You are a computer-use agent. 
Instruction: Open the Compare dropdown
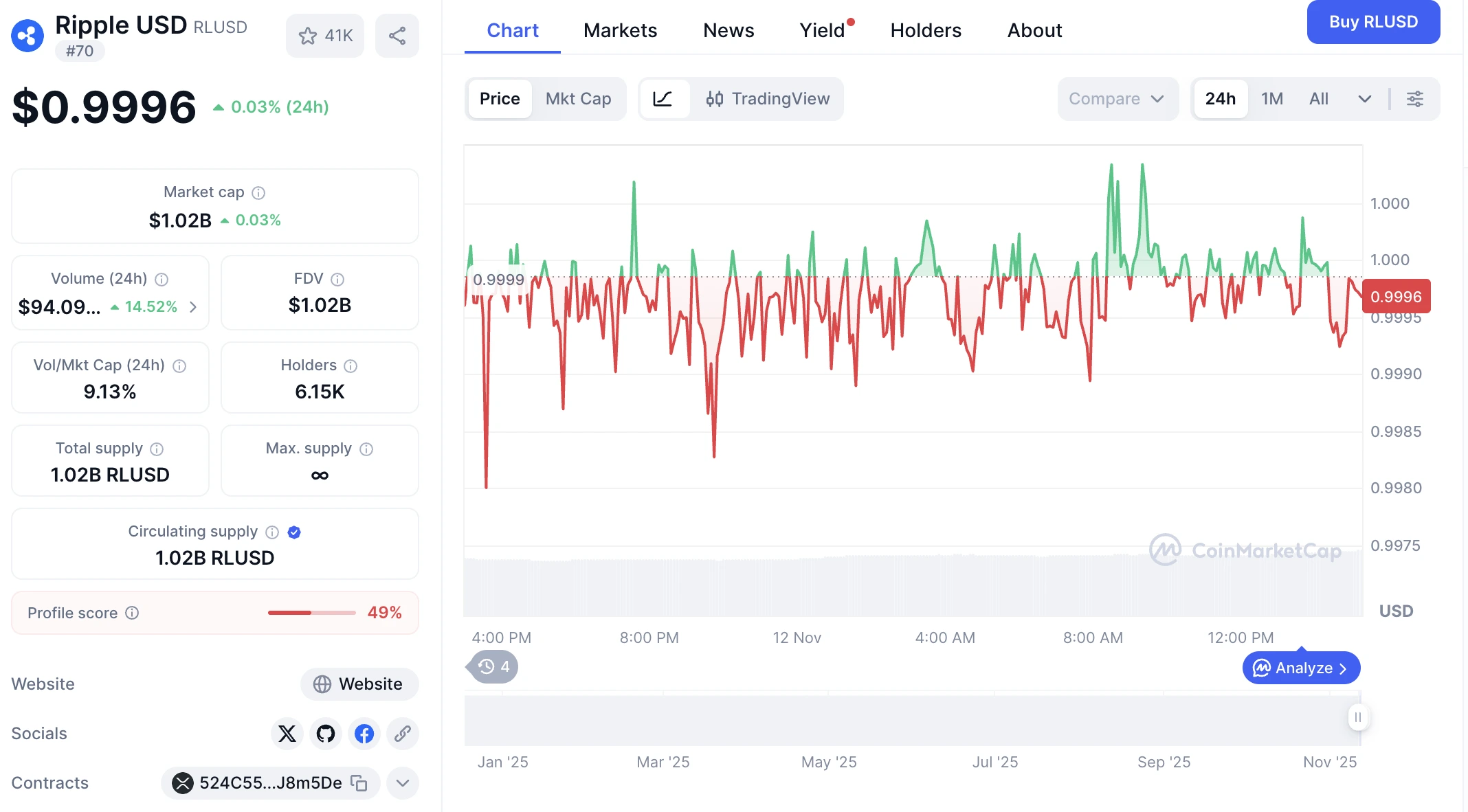point(1117,99)
